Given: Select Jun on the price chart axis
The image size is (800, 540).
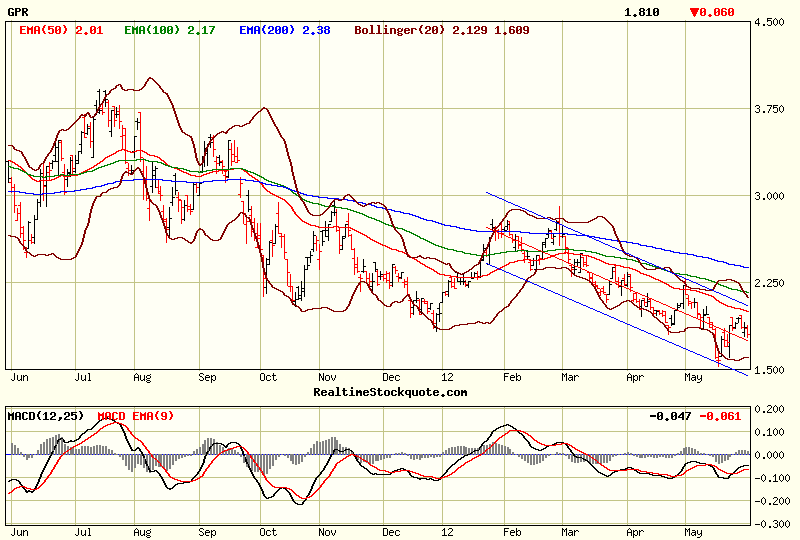Looking at the screenshot, I should tap(19, 377).
